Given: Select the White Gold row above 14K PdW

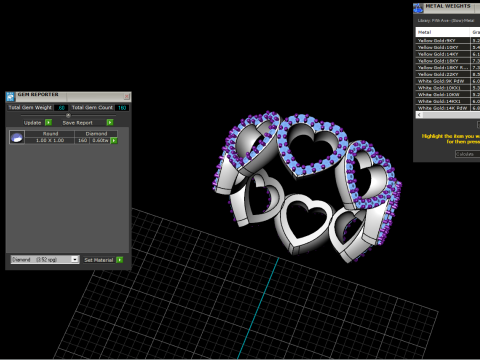Looking at the screenshot, I should click(x=448, y=101).
